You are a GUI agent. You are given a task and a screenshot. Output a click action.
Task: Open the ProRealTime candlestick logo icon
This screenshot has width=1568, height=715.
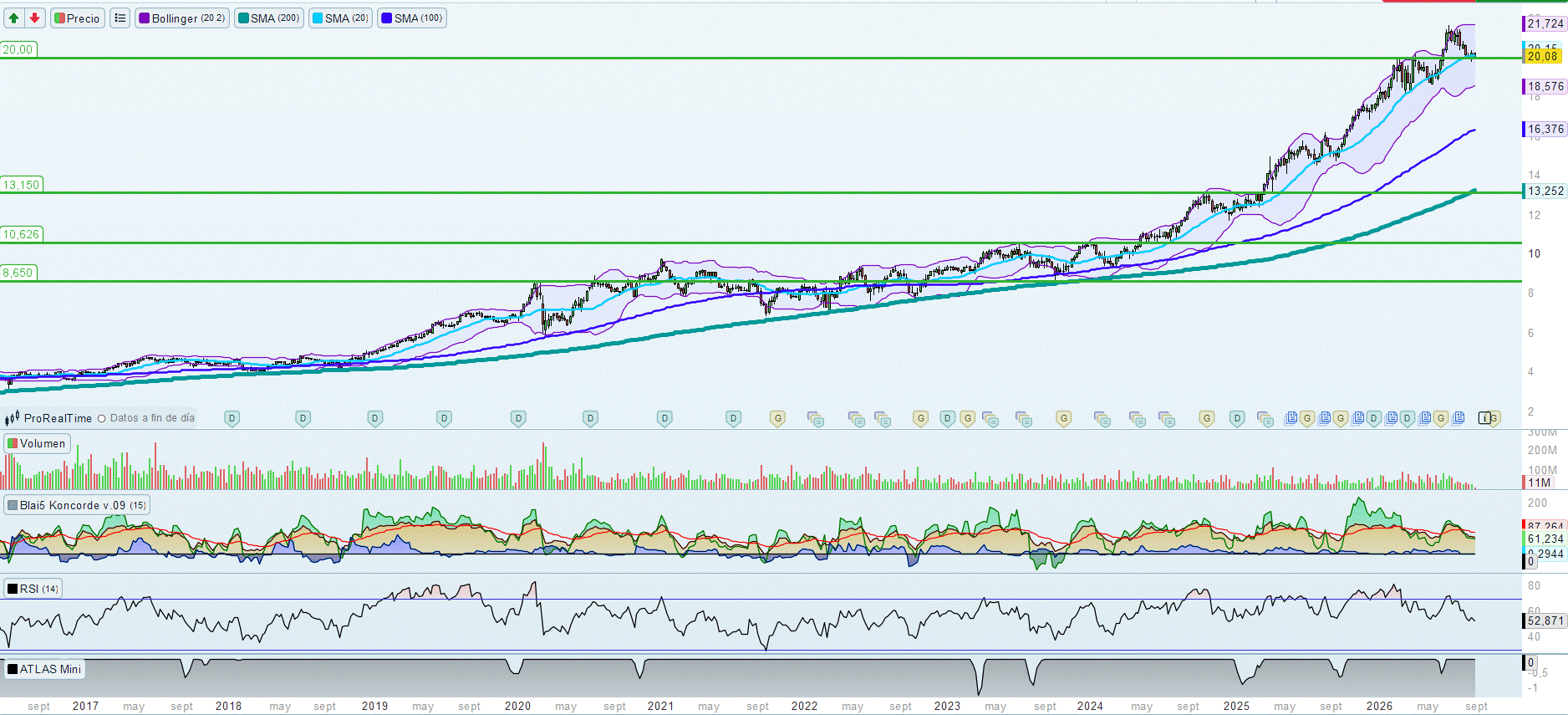point(12,418)
